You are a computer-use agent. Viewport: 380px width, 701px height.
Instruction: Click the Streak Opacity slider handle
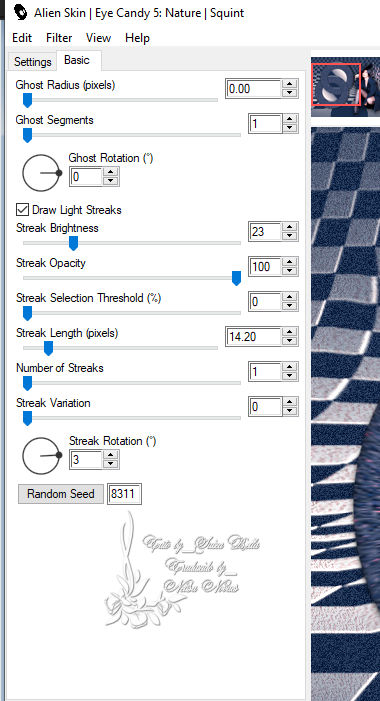(236, 278)
